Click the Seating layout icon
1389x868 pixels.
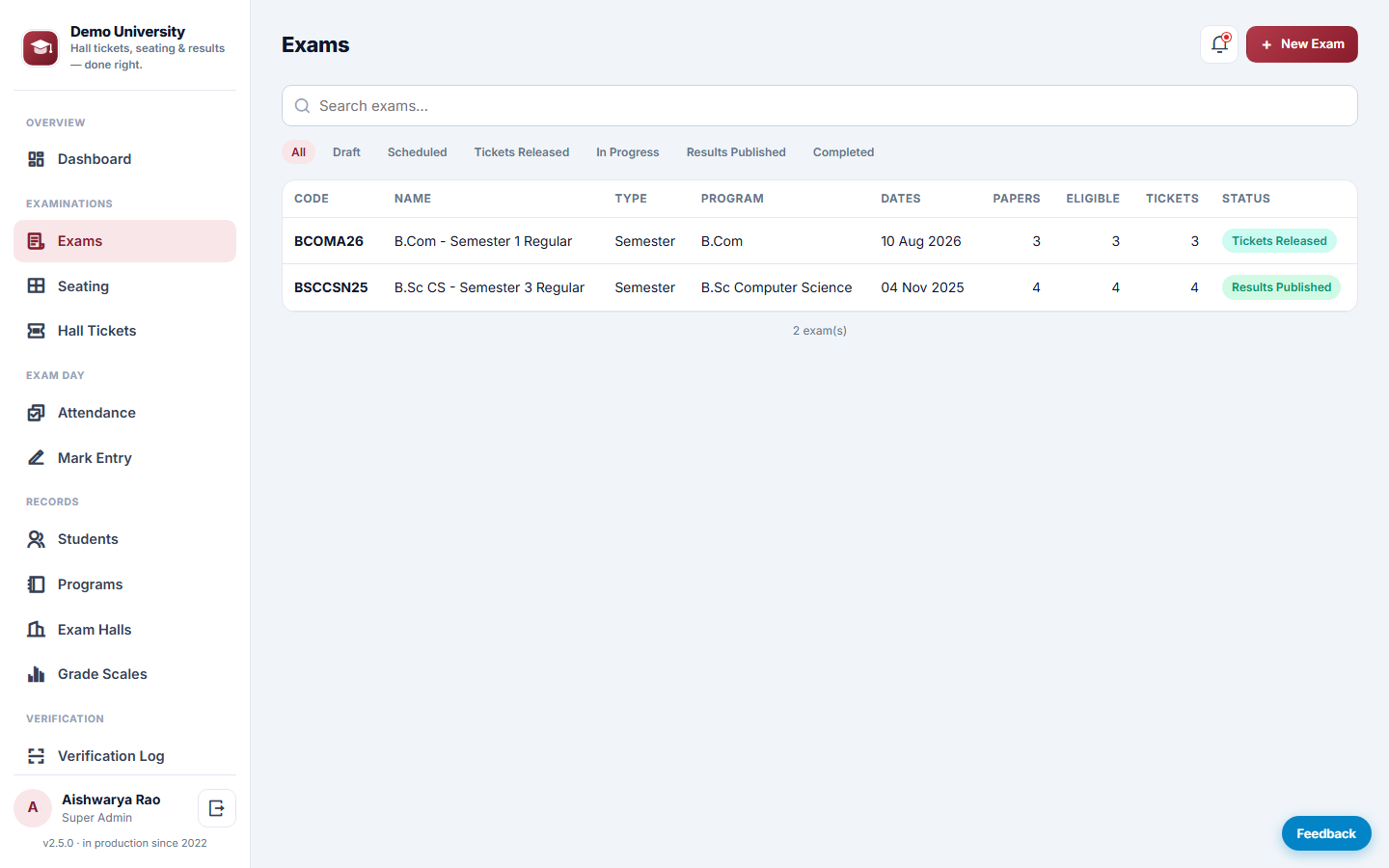(37, 286)
